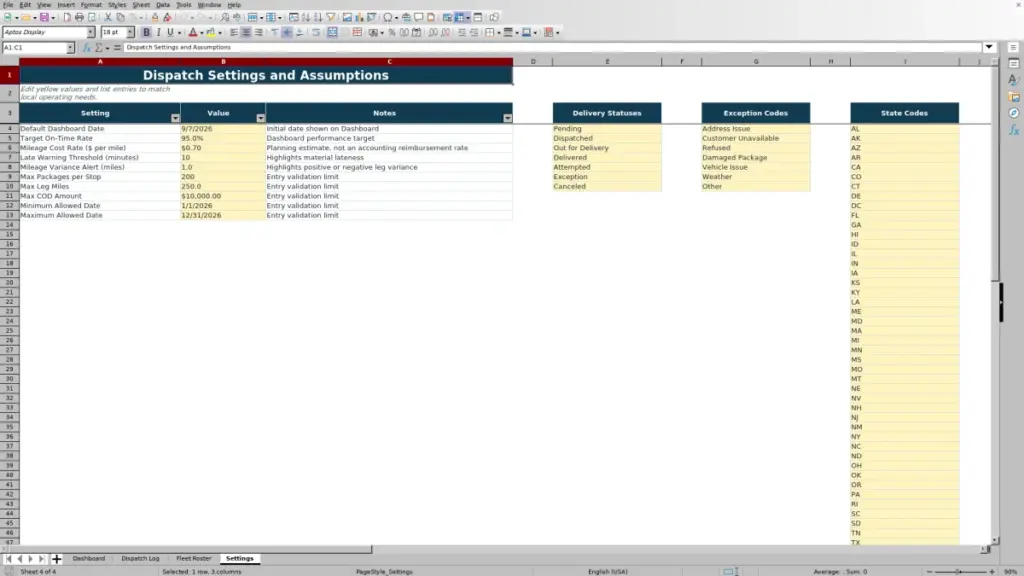Screen dimensions: 1024x576
Task: Click the Add Decimal Place icon
Action: click(434, 32)
